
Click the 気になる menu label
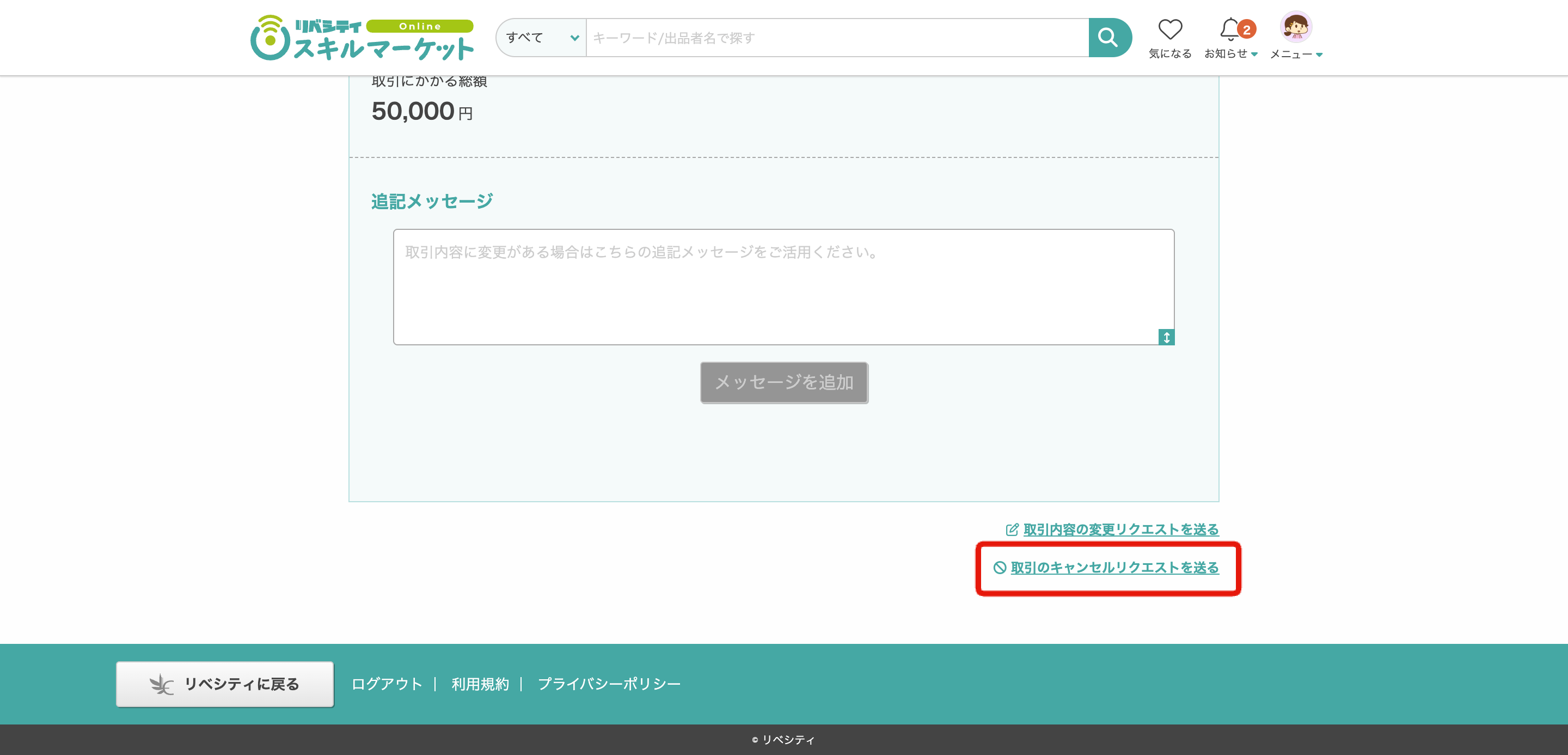[x=1169, y=54]
